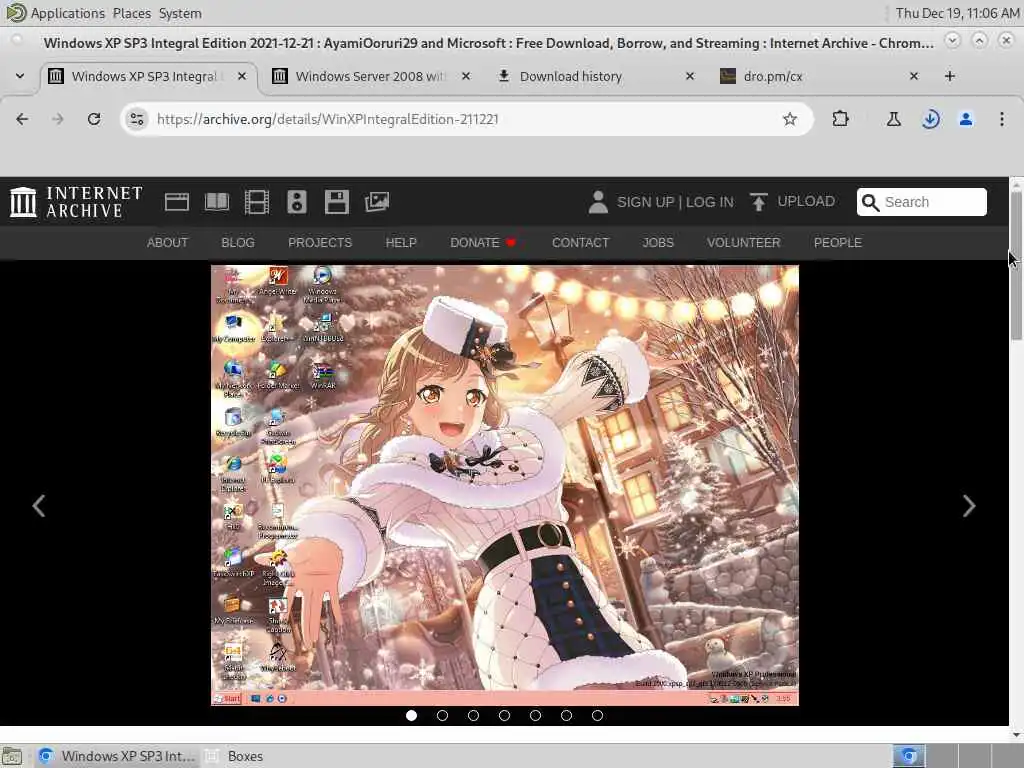The width and height of the screenshot is (1024, 768).
Task: Open the Extensions puzzle icon
Action: click(x=840, y=119)
